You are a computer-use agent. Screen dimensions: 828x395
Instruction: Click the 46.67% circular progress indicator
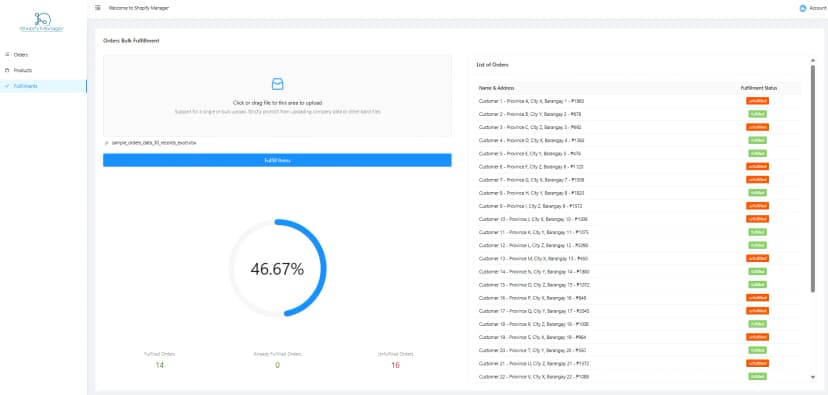[x=277, y=268]
